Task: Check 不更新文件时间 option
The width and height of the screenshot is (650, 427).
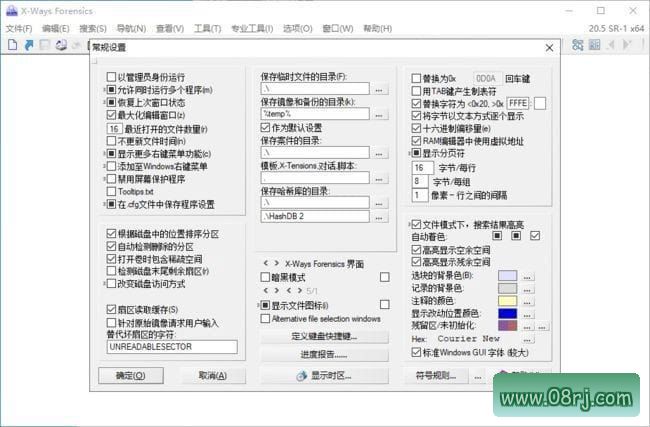Action: [x=111, y=141]
